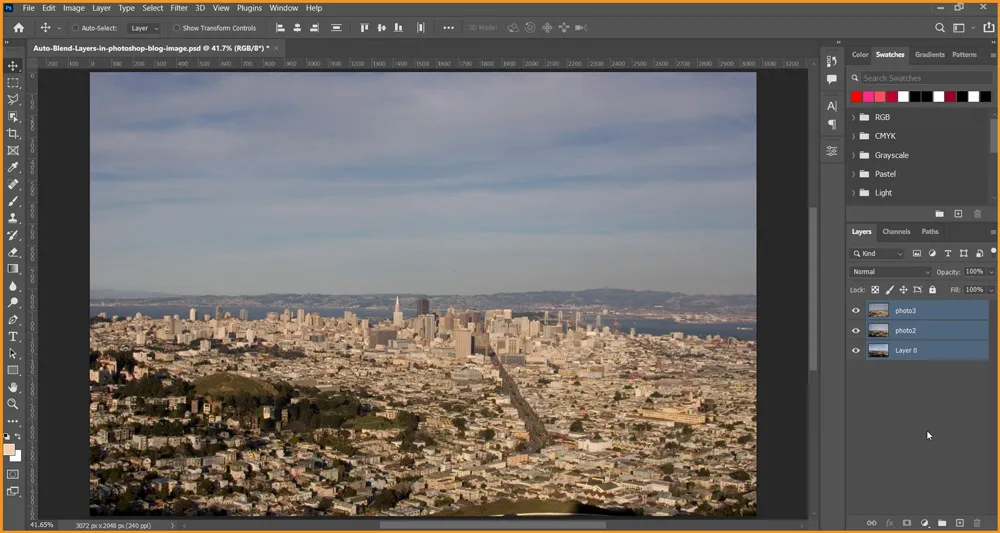Image resolution: width=1000 pixels, height=533 pixels.
Task: Select the Object Selection tool
Action: tap(13, 117)
